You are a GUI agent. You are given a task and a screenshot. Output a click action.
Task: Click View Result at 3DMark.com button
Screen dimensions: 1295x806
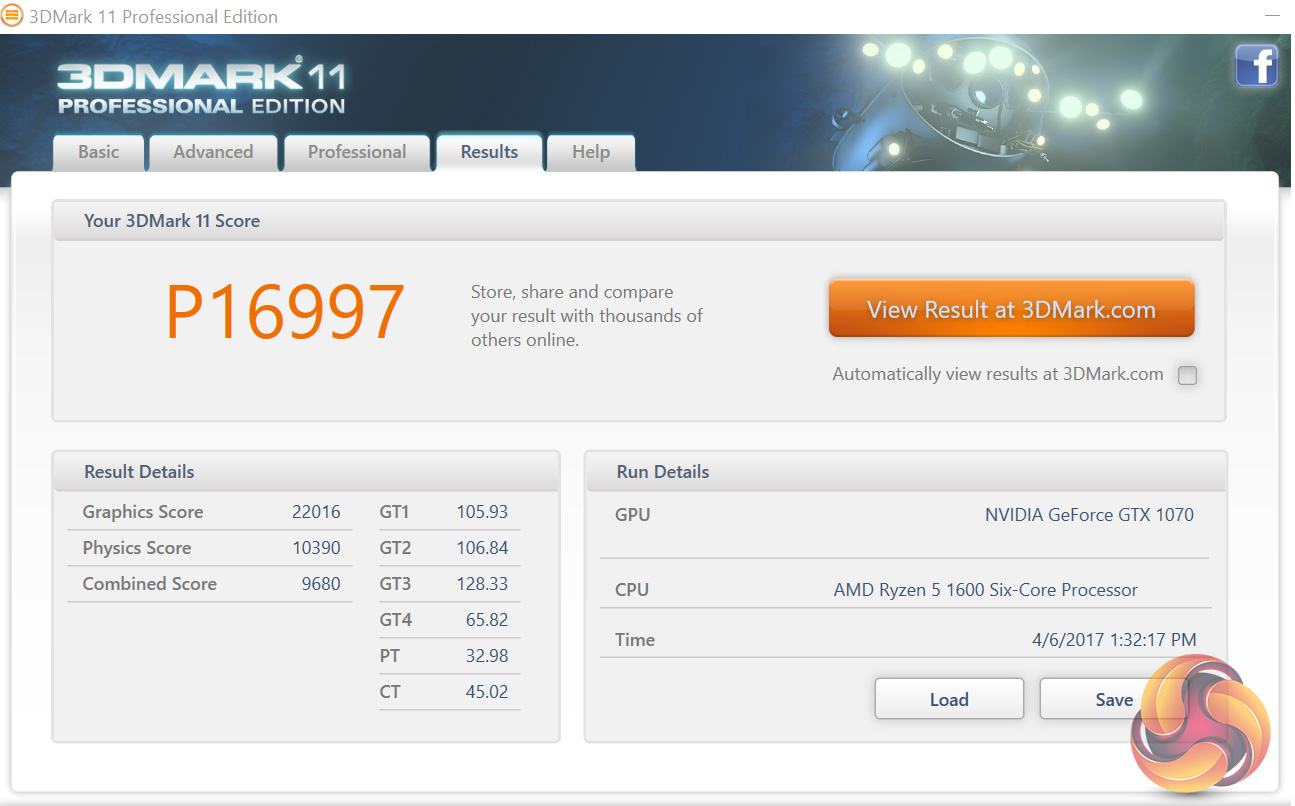click(x=1011, y=309)
